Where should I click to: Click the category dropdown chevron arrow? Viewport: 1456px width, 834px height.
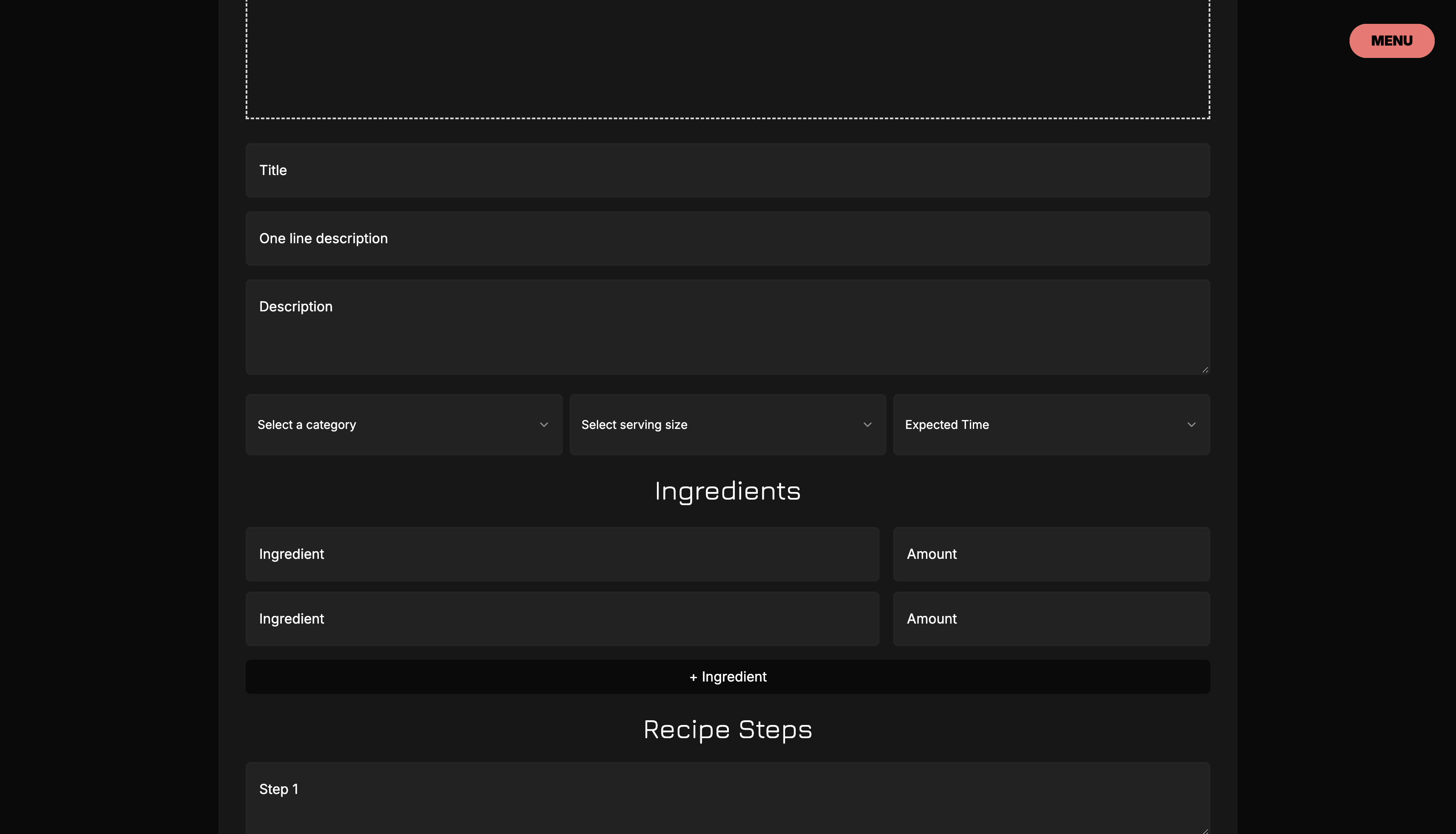pos(544,424)
